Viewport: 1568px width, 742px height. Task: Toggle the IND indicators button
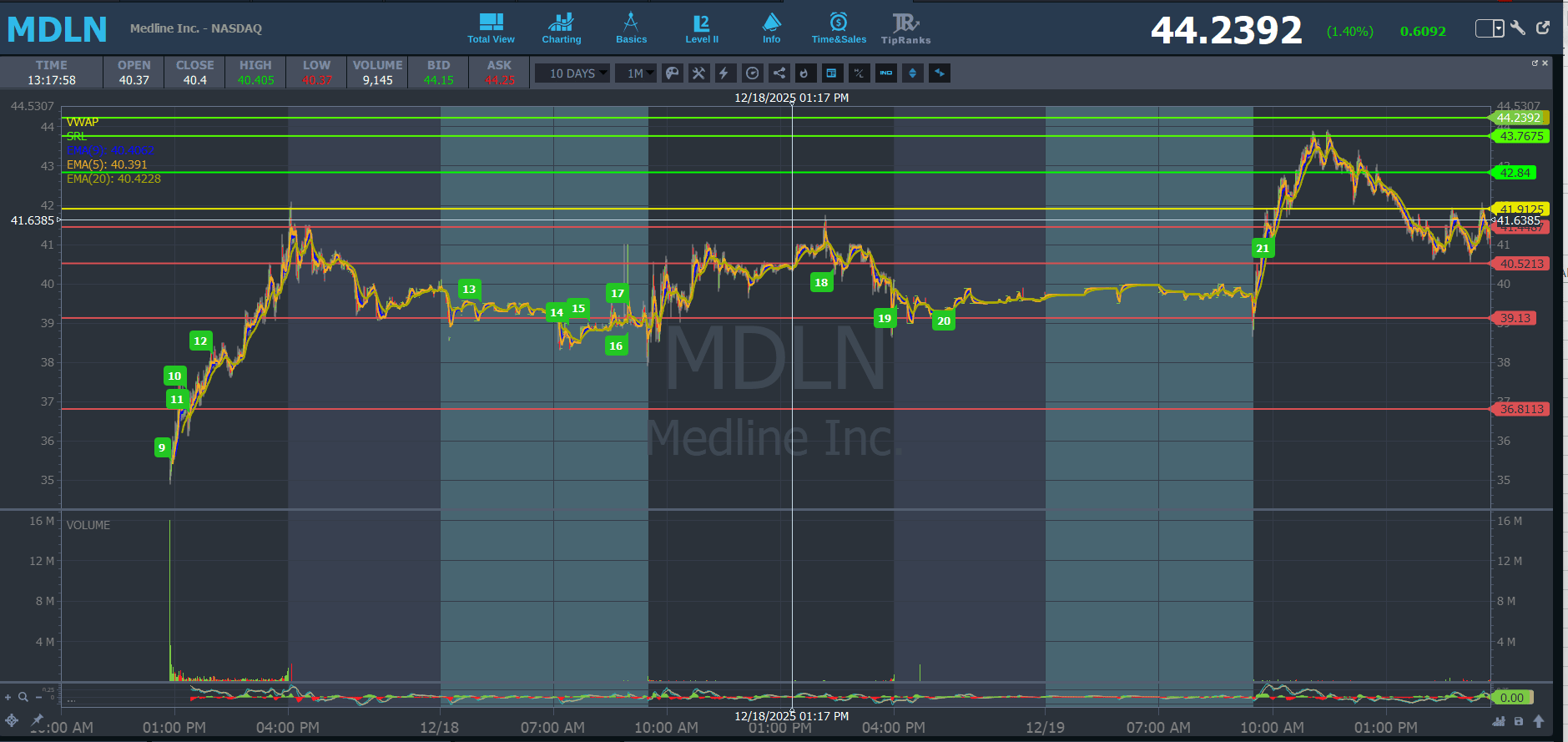[x=886, y=73]
